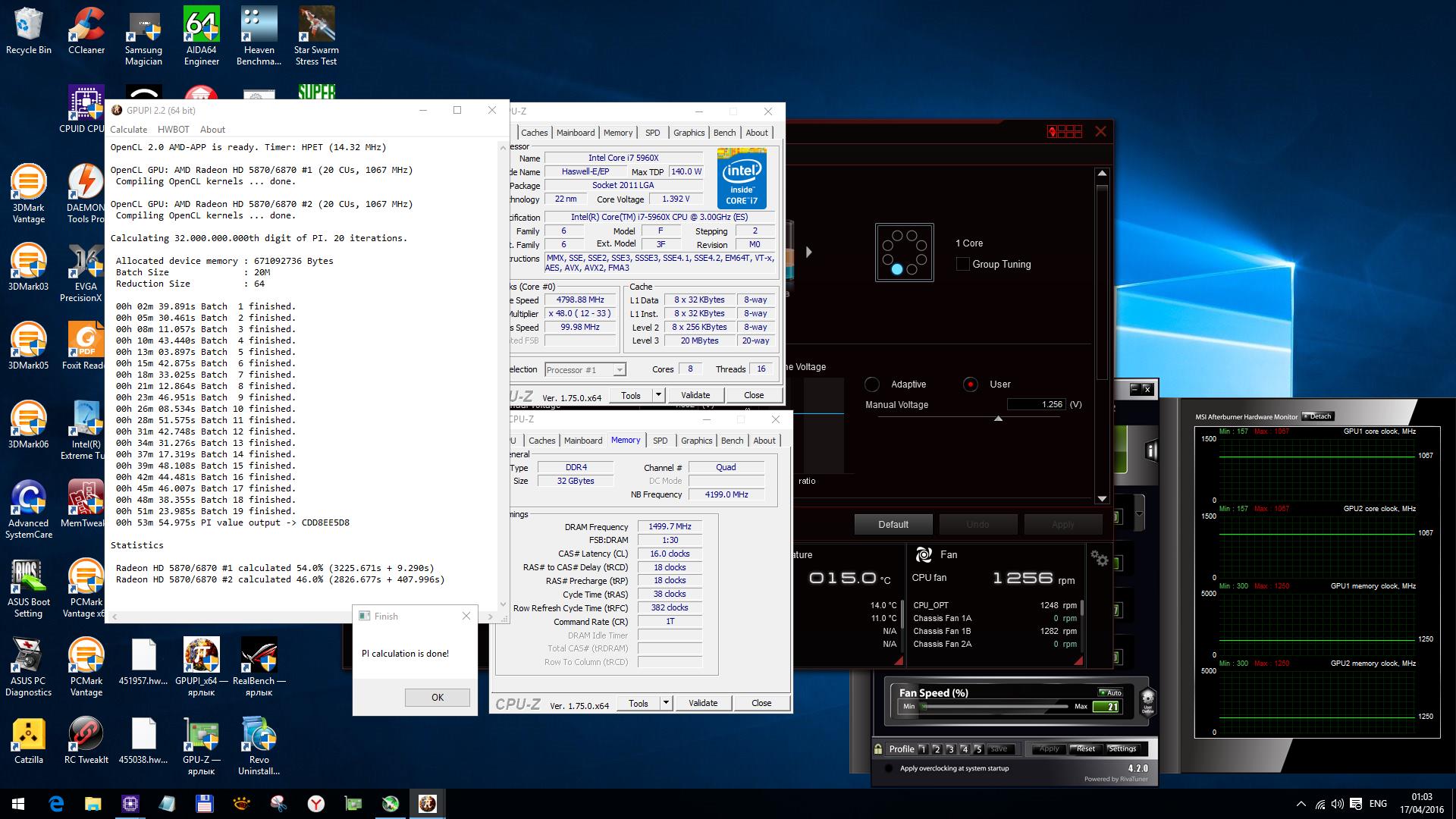The image size is (1456, 819).
Task: Launch Star Swarm Stress Test icon
Action: [x=316, y=36]
